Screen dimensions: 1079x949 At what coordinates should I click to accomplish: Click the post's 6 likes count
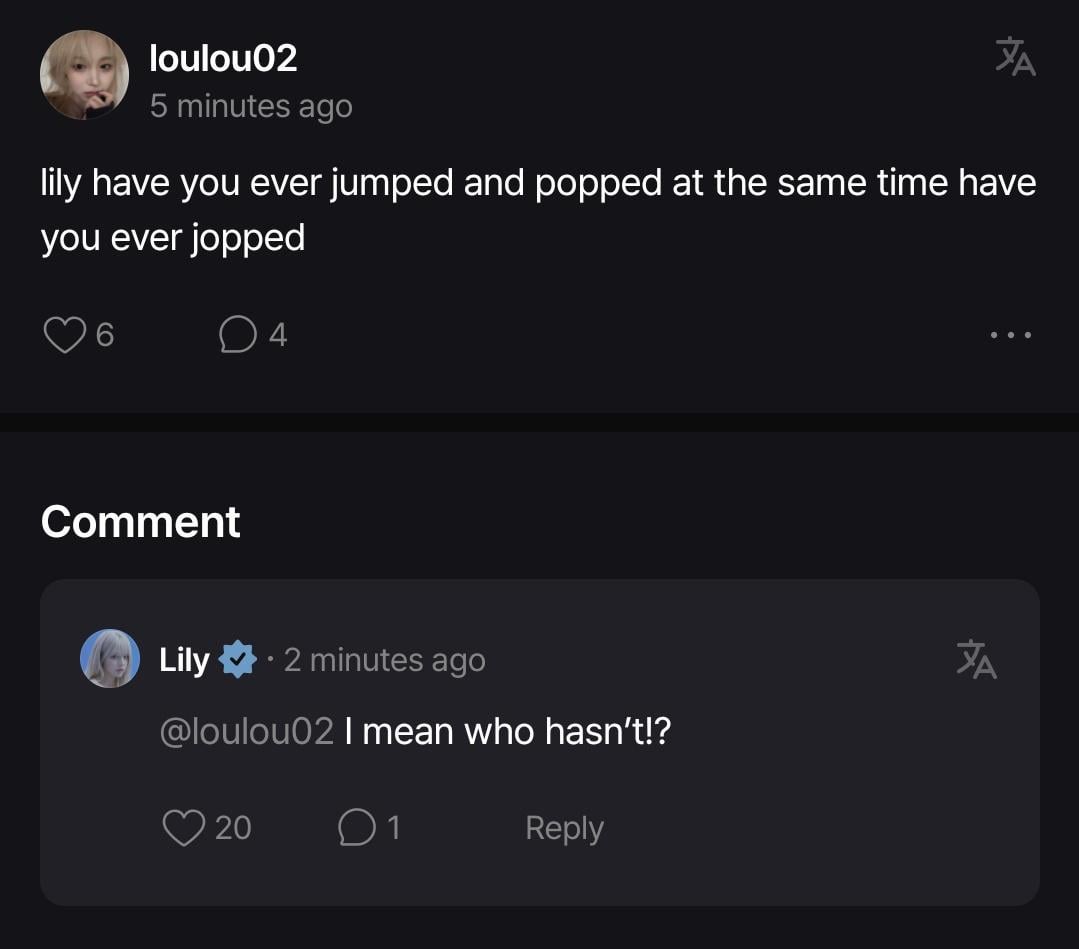click(x=105, y=335)
